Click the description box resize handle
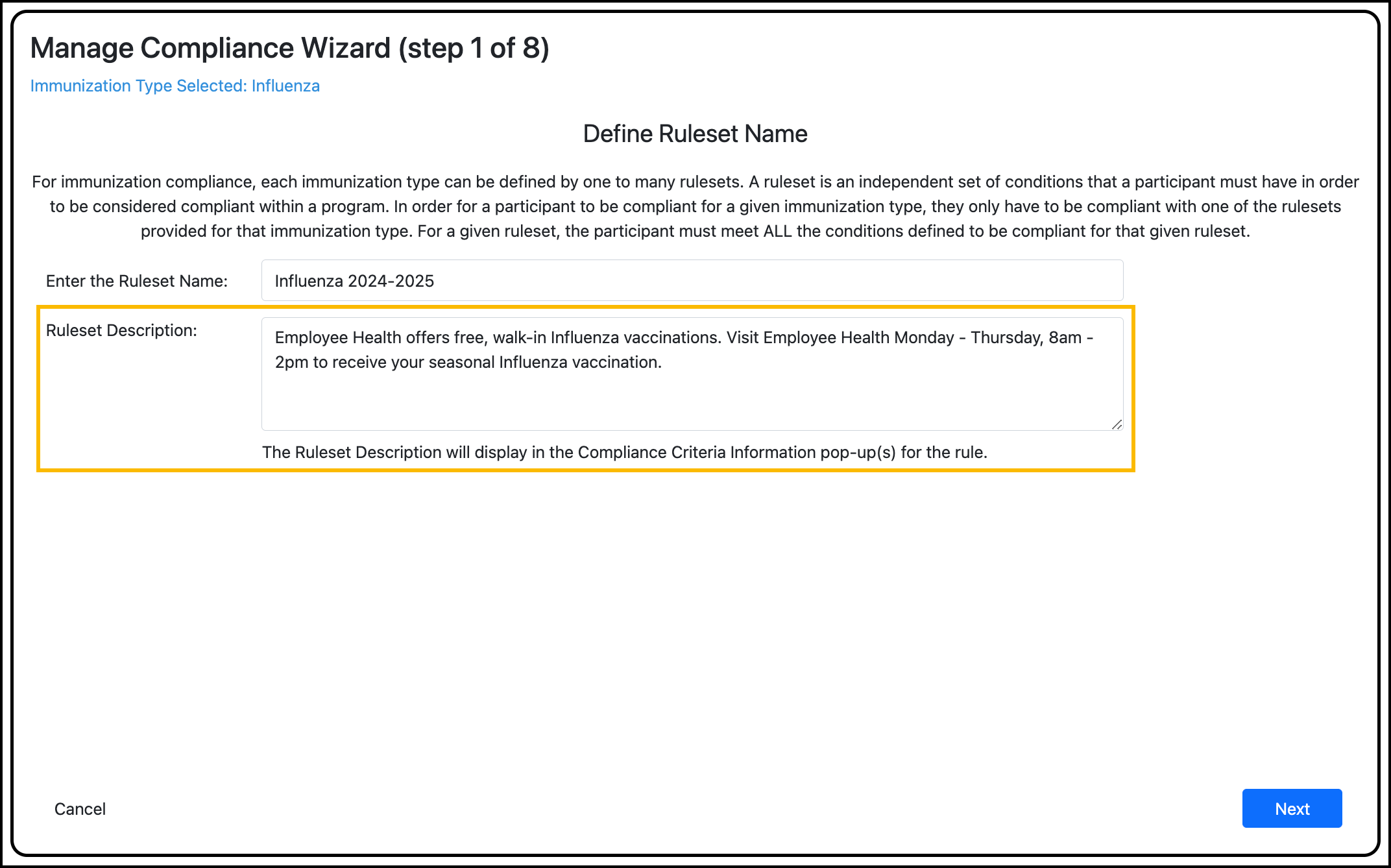 coord(1117,424)
